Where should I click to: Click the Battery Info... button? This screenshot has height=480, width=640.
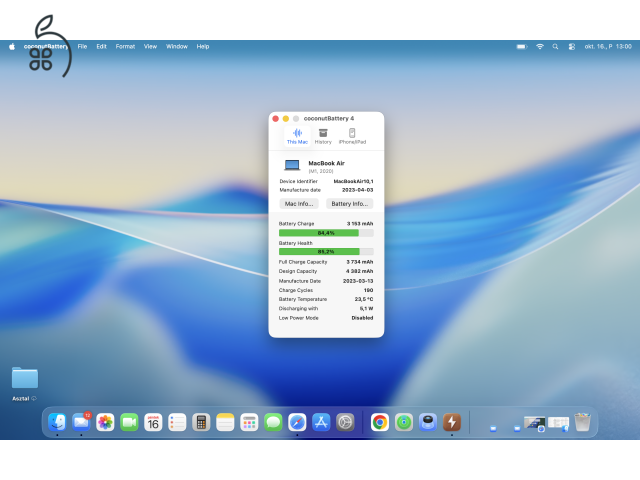point(349,204)
